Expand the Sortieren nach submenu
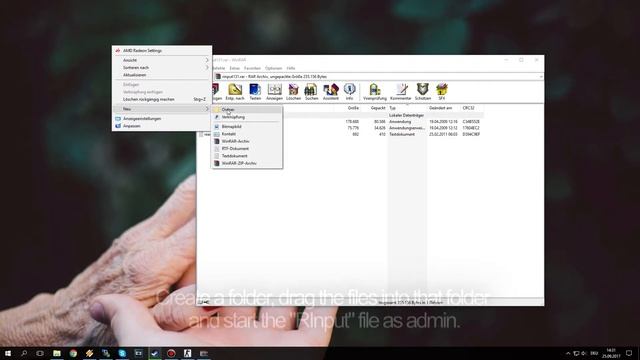The height and width of the screenshot is (360, 640). [x=162, y=67]
